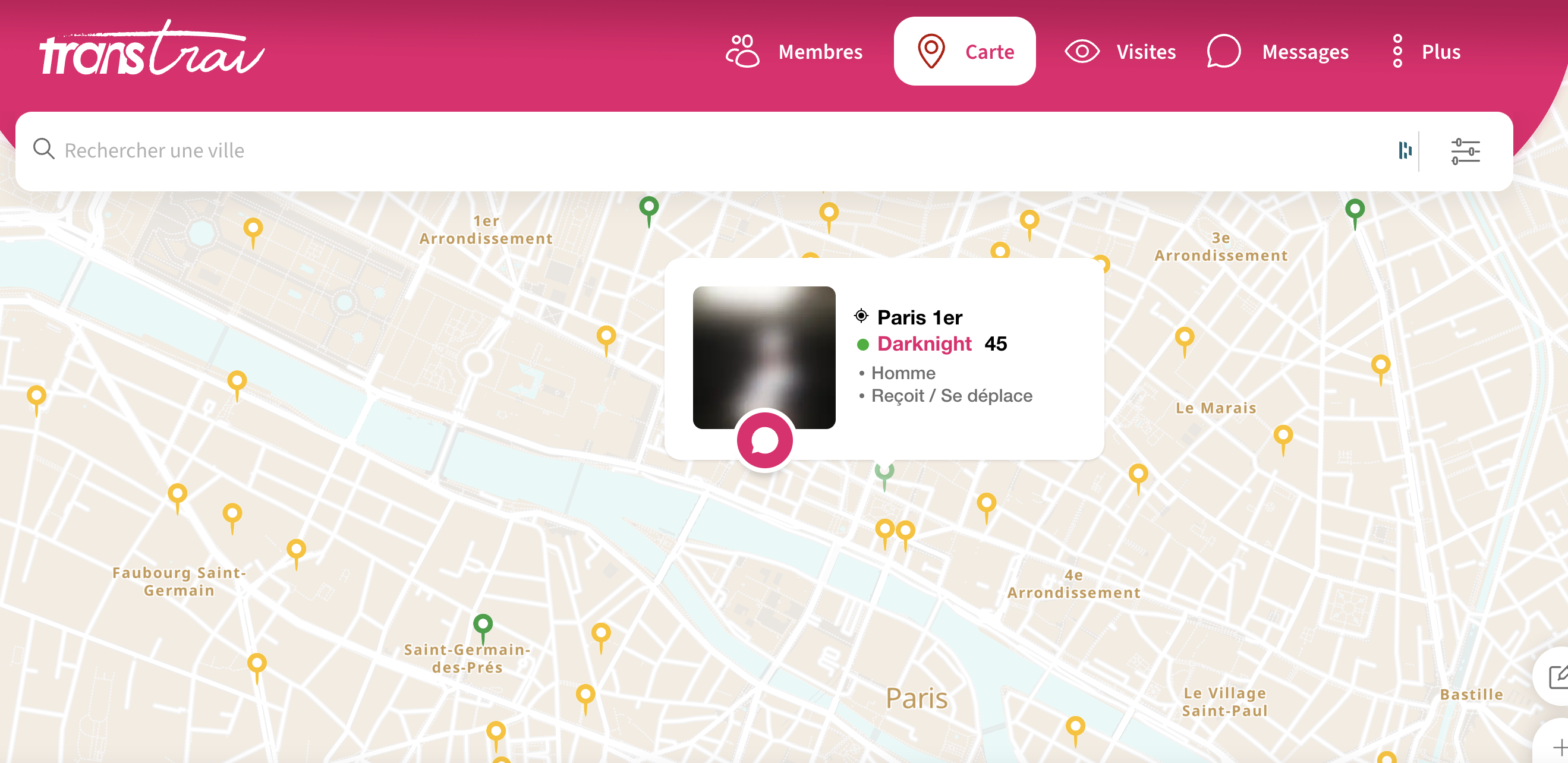Image resolution: width=1568 pixels, height=763 pixels.
Task: Click the Rechercher une ville search field
Action: (x=706, y=150)
